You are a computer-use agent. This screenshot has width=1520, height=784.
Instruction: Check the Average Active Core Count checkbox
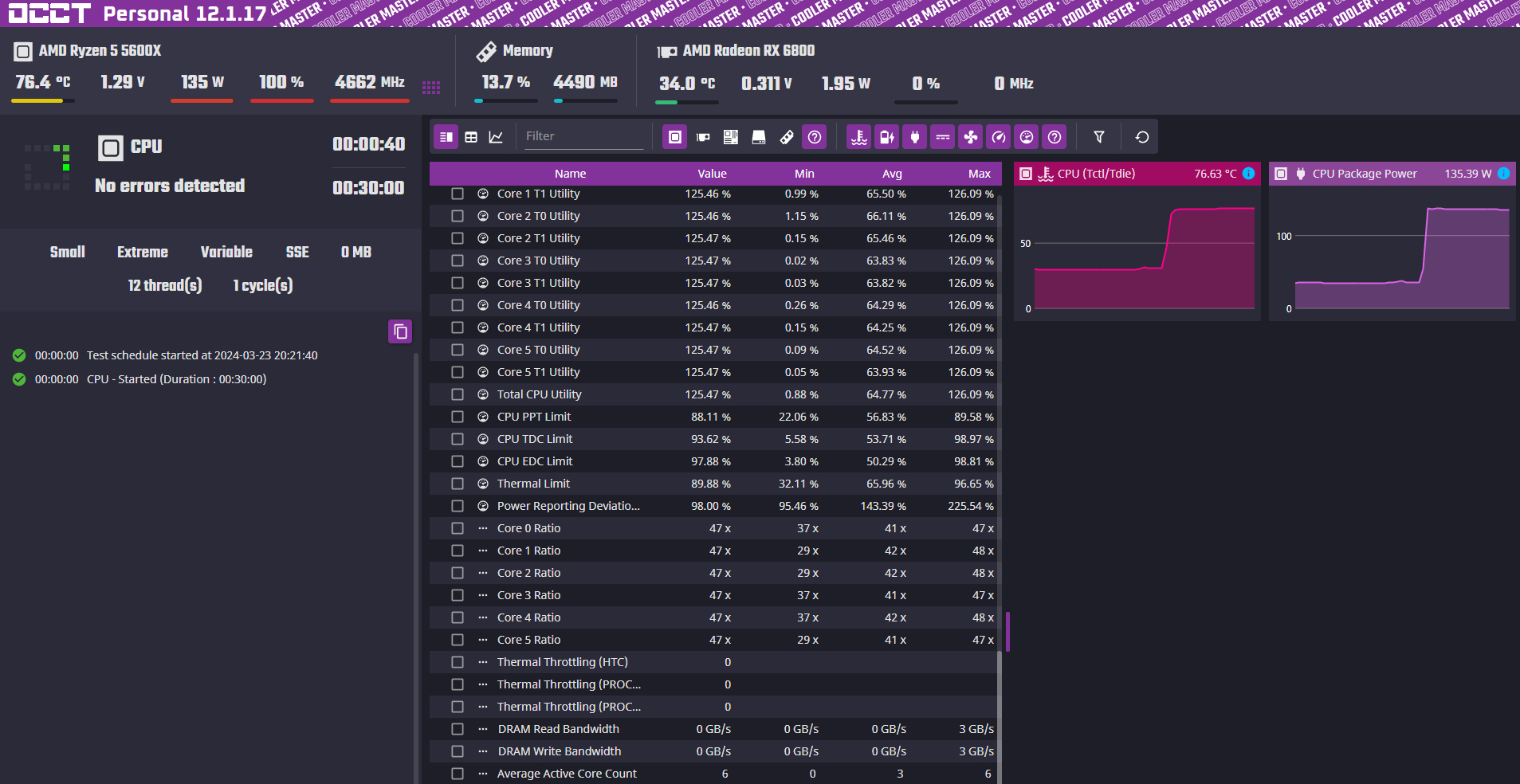click(458, 774)
